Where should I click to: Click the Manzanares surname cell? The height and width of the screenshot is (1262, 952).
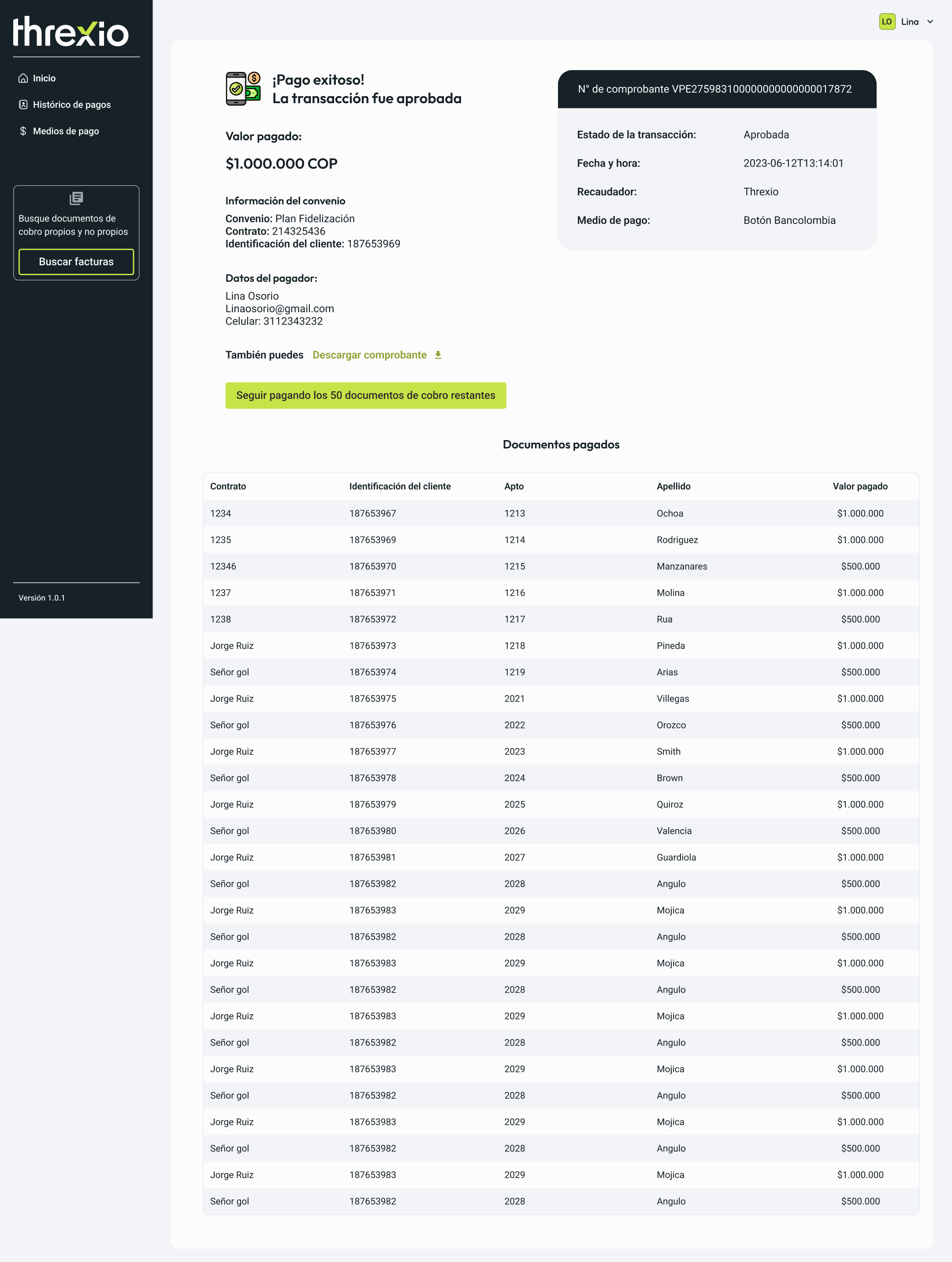coord(682,567)
